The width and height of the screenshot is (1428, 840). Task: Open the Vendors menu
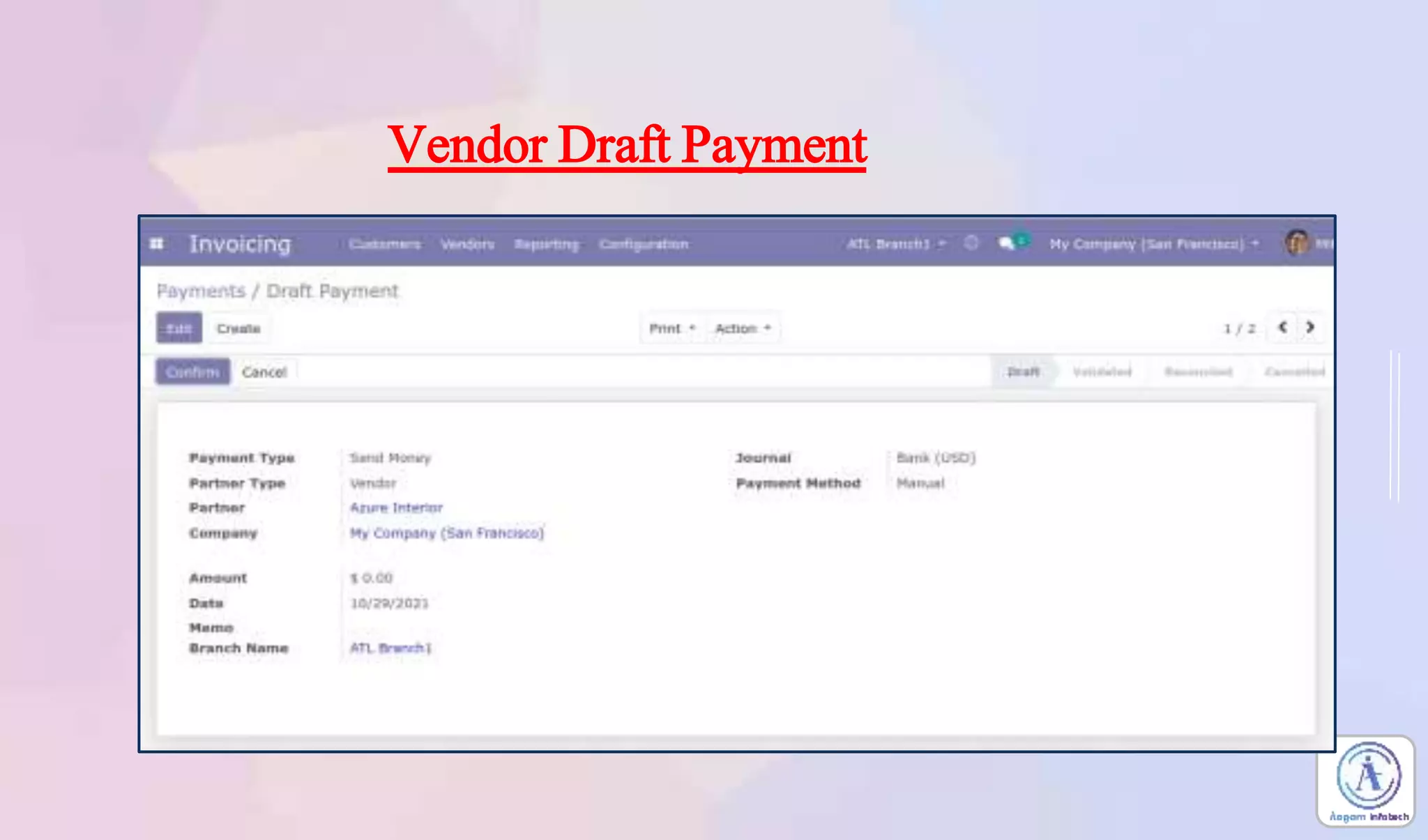click(x=467, y=244)
